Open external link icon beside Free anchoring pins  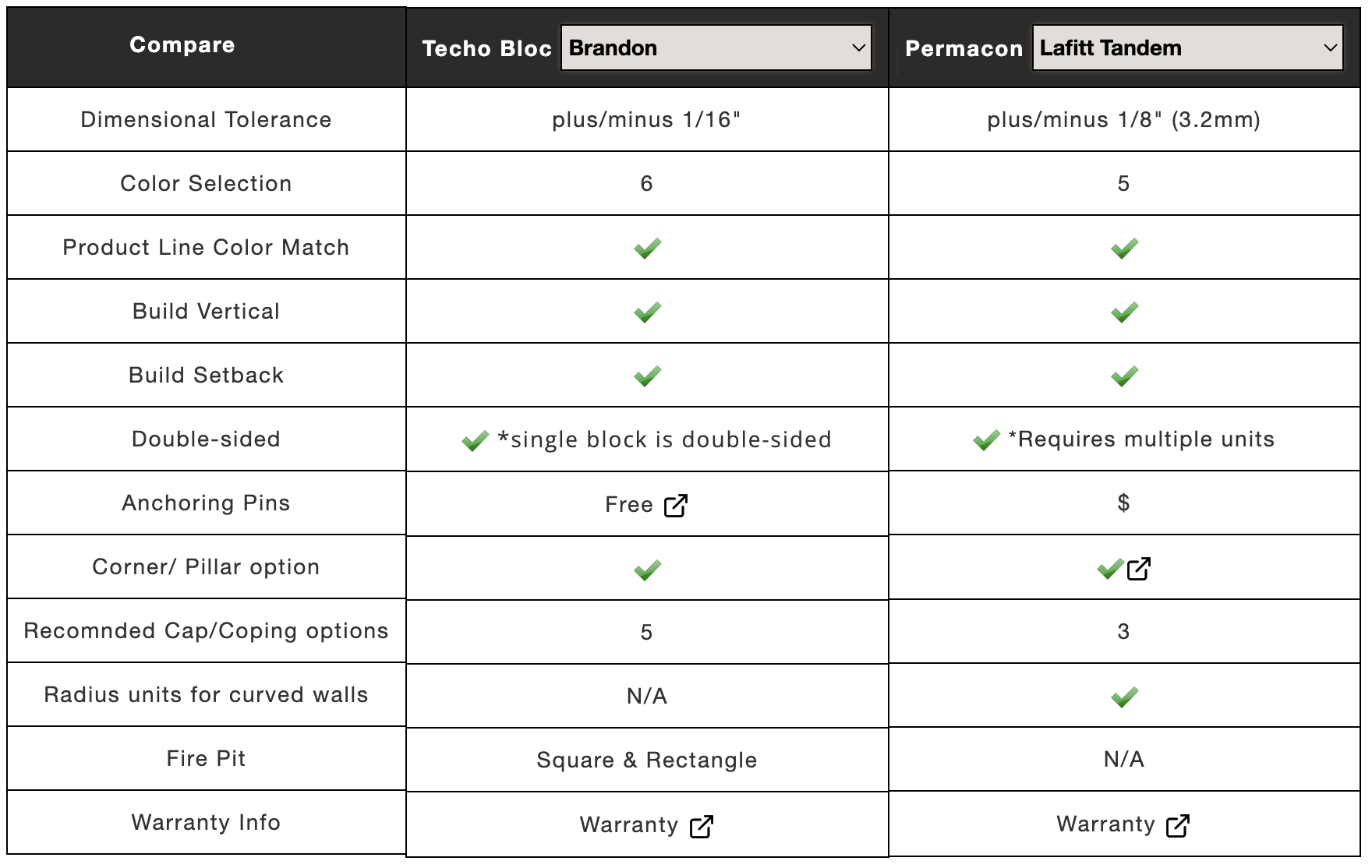point(676,506)
